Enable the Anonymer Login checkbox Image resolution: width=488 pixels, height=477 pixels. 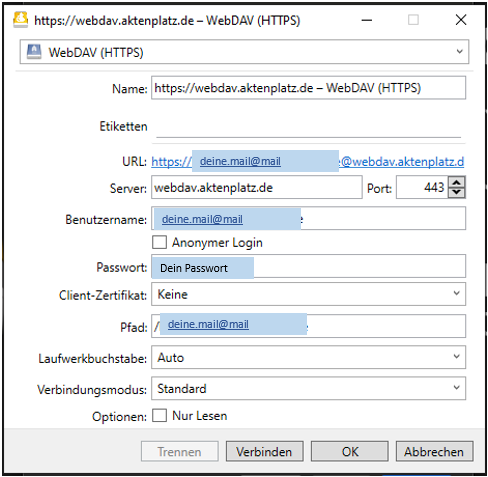click(x=159, y=242)
